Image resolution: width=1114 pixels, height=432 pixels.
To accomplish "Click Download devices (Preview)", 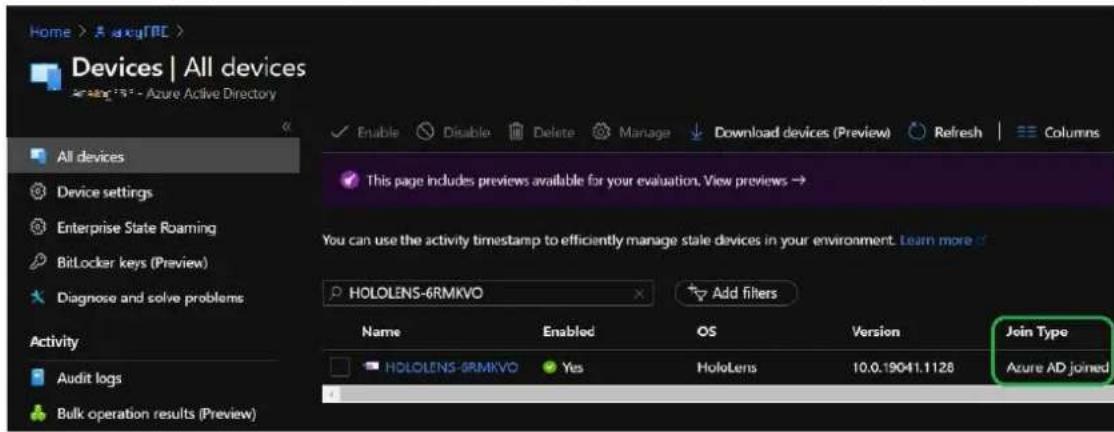I will click(x=790, y=133).
